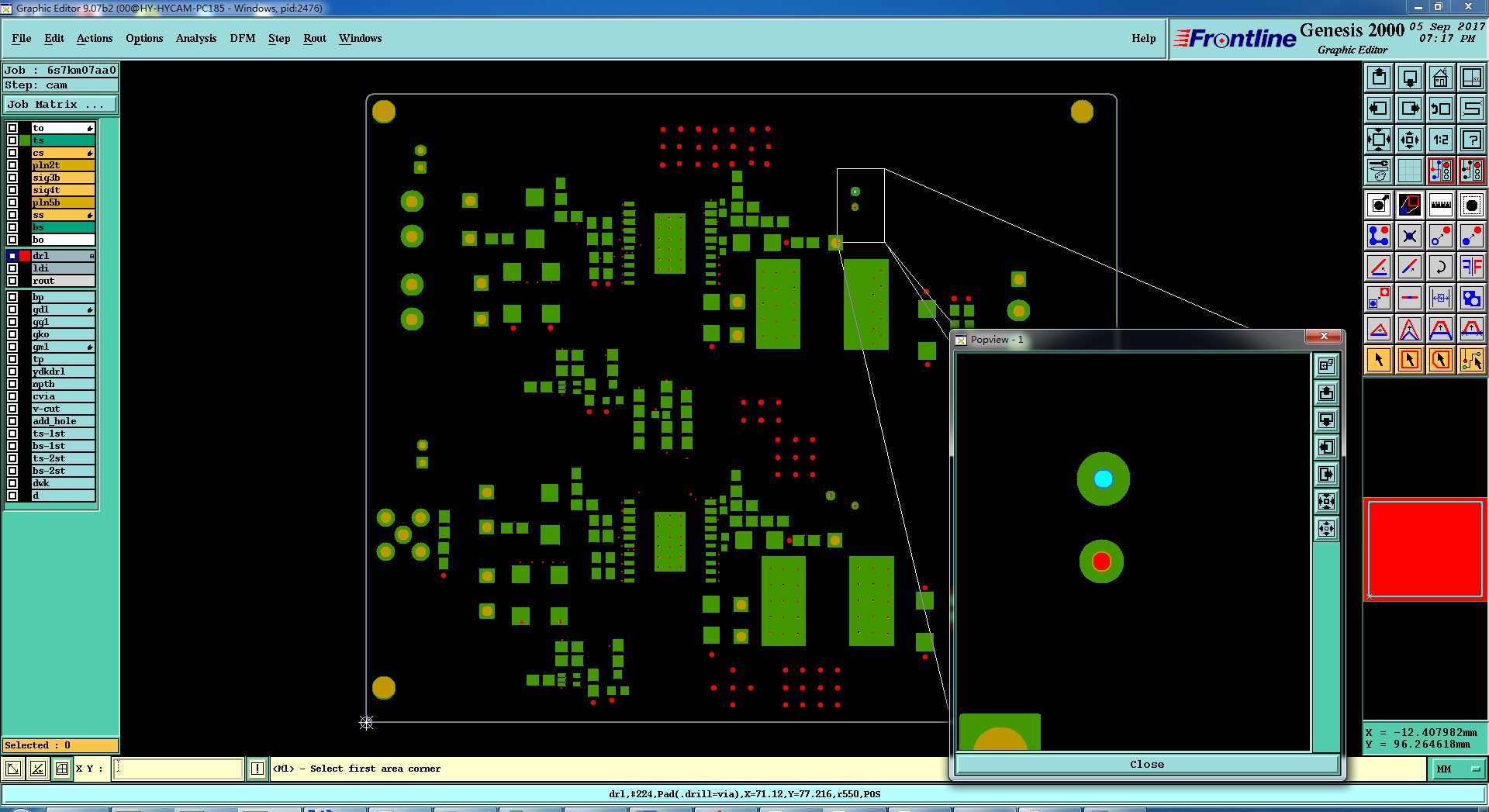Select the polygon select tool
The image size is (1489, 812).
[1441, 360]
